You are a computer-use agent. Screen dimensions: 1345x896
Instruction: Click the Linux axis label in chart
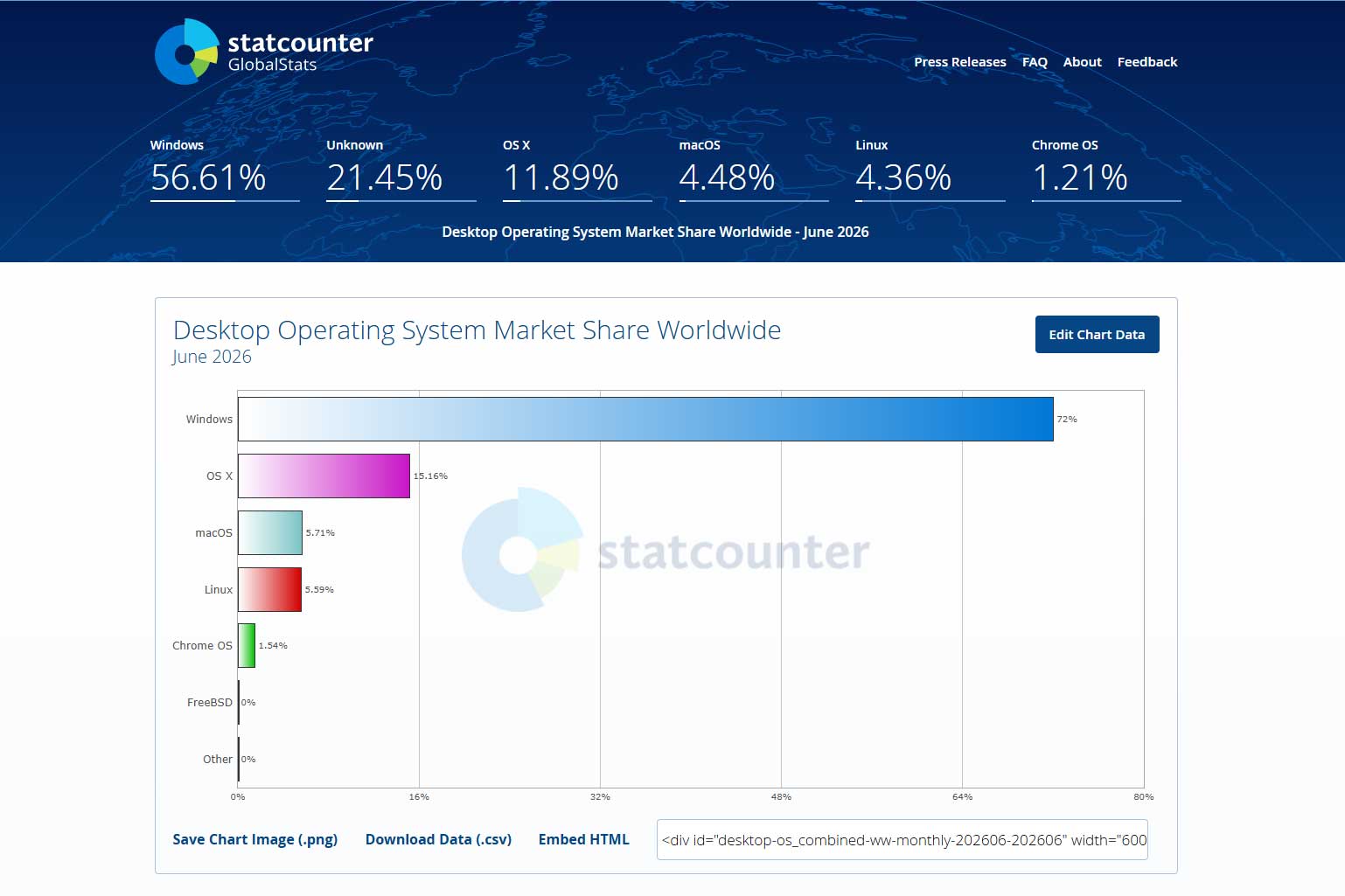(219, 590)
